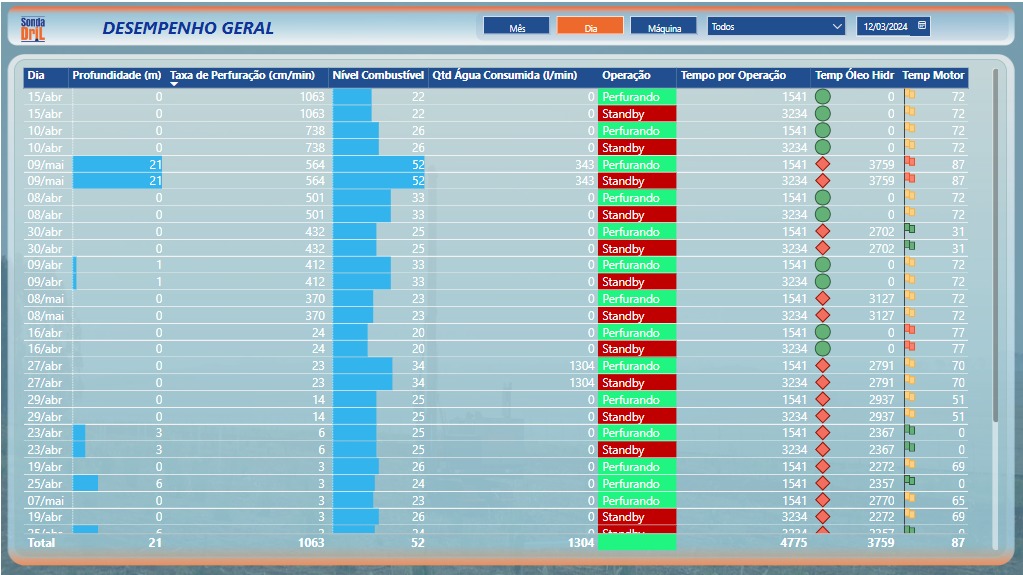Click the 12/03/2024 date input field
The image size is (1023, 575).
[x=885, y=26]
